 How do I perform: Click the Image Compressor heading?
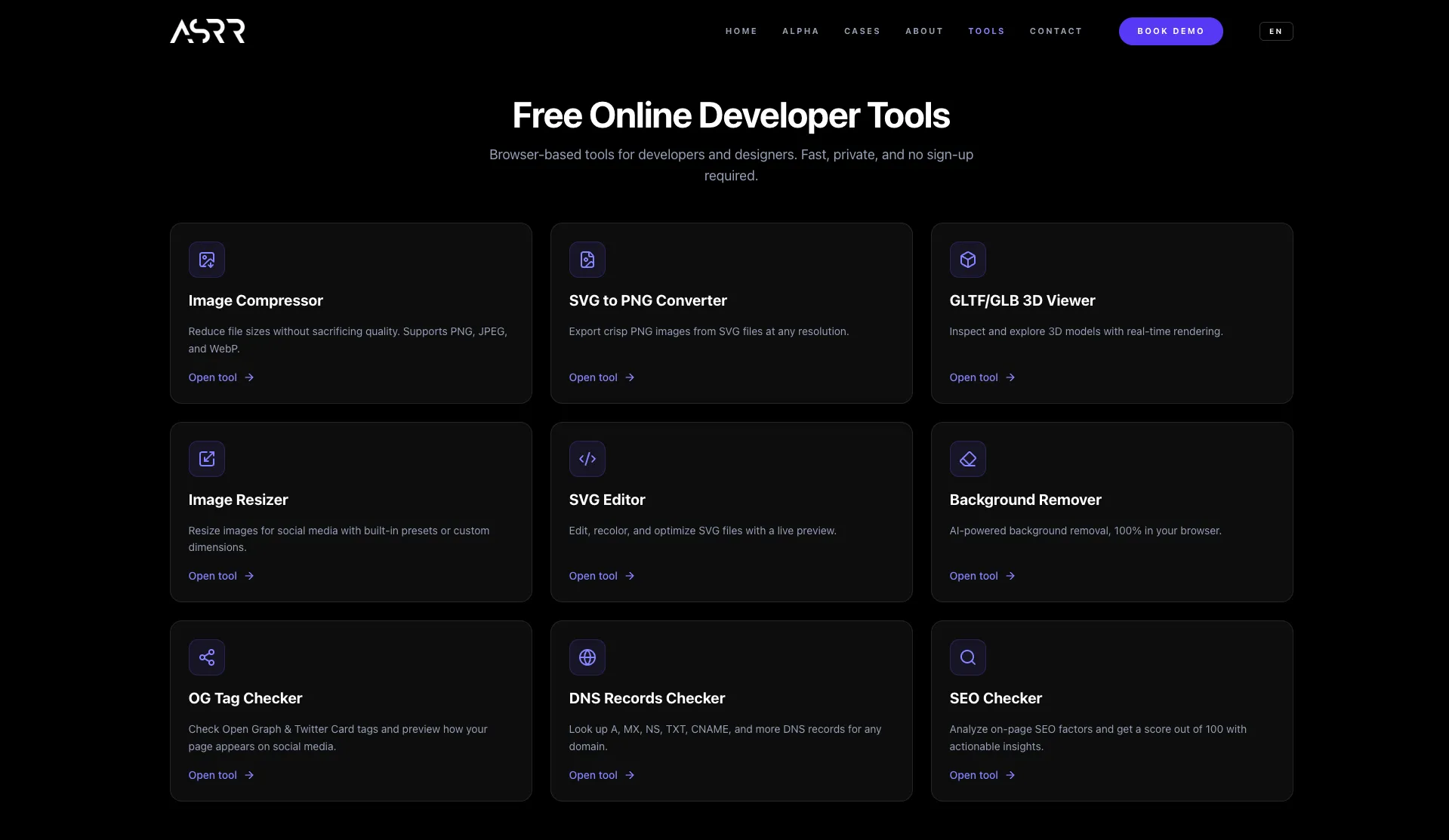(256, 300)
